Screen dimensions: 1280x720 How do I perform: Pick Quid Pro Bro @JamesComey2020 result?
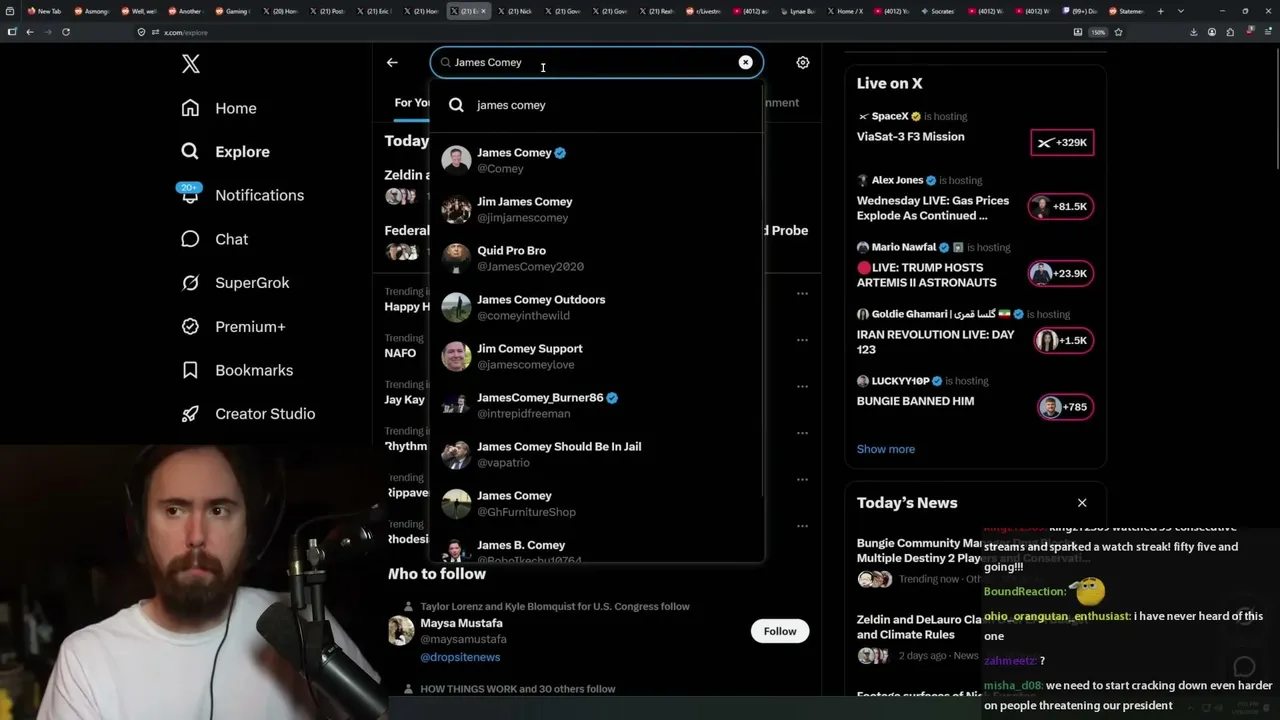[597, 258]
